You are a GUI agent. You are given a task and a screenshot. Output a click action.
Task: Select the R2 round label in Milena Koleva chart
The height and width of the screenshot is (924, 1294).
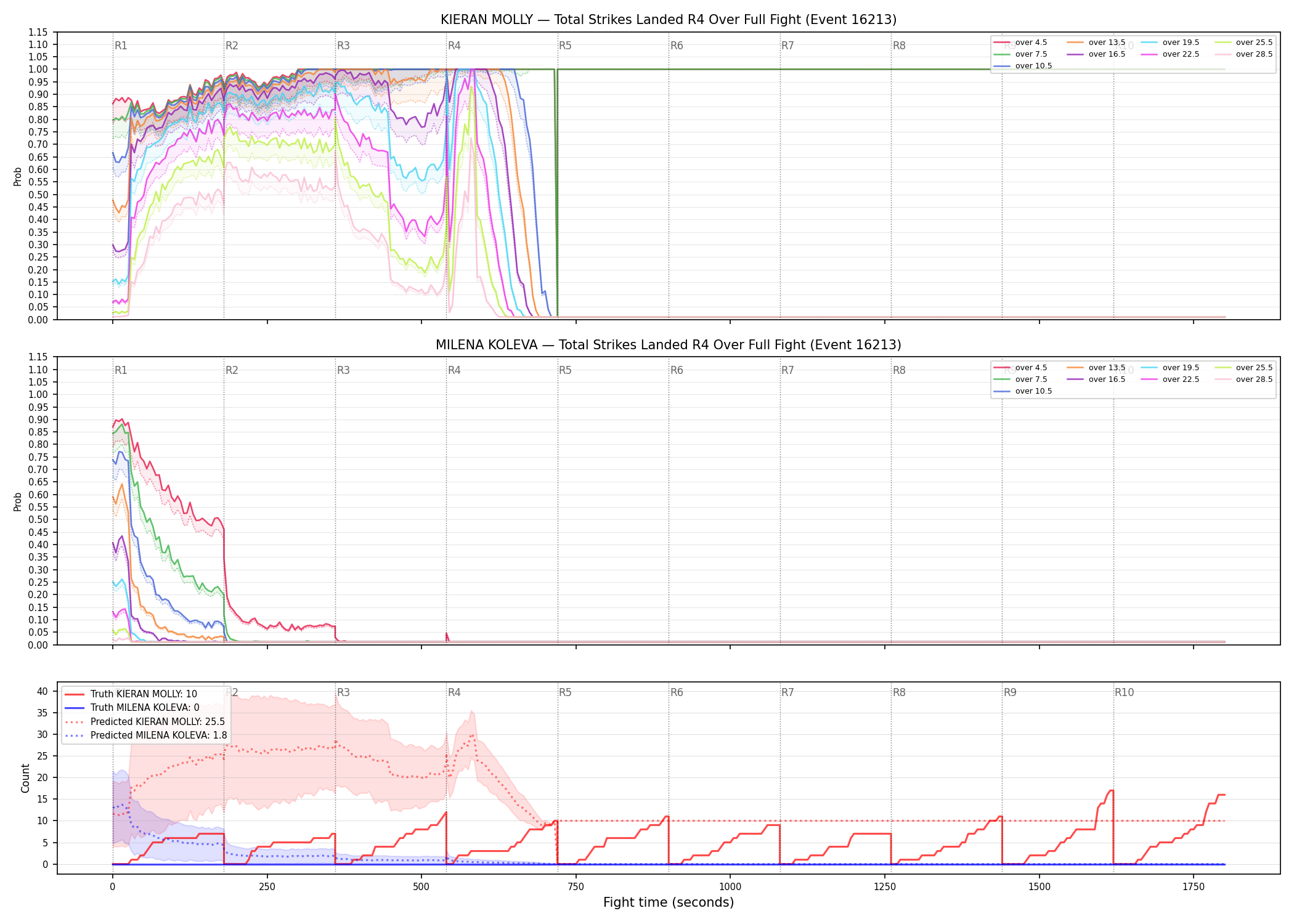point(232,370)
